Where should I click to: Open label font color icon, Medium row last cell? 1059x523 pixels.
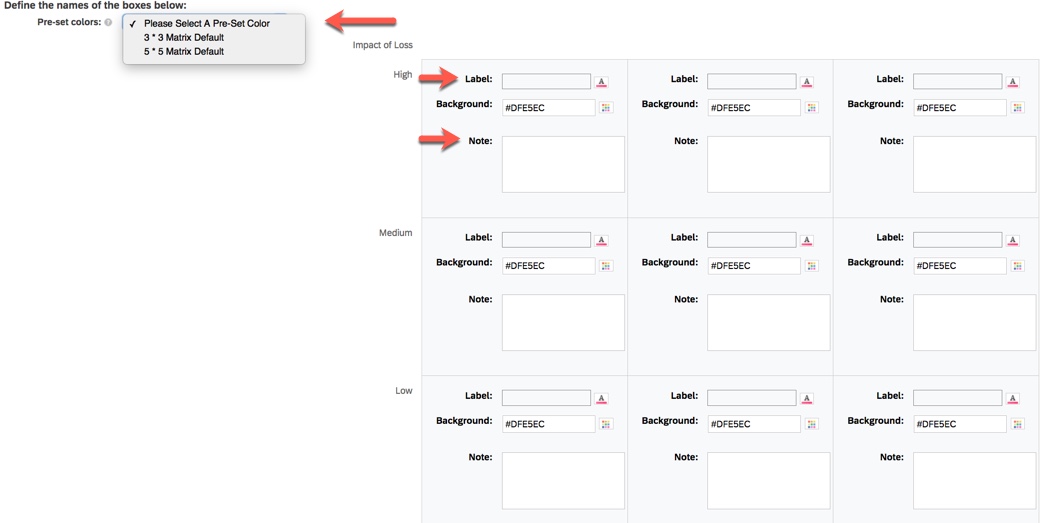[1013, 241]
